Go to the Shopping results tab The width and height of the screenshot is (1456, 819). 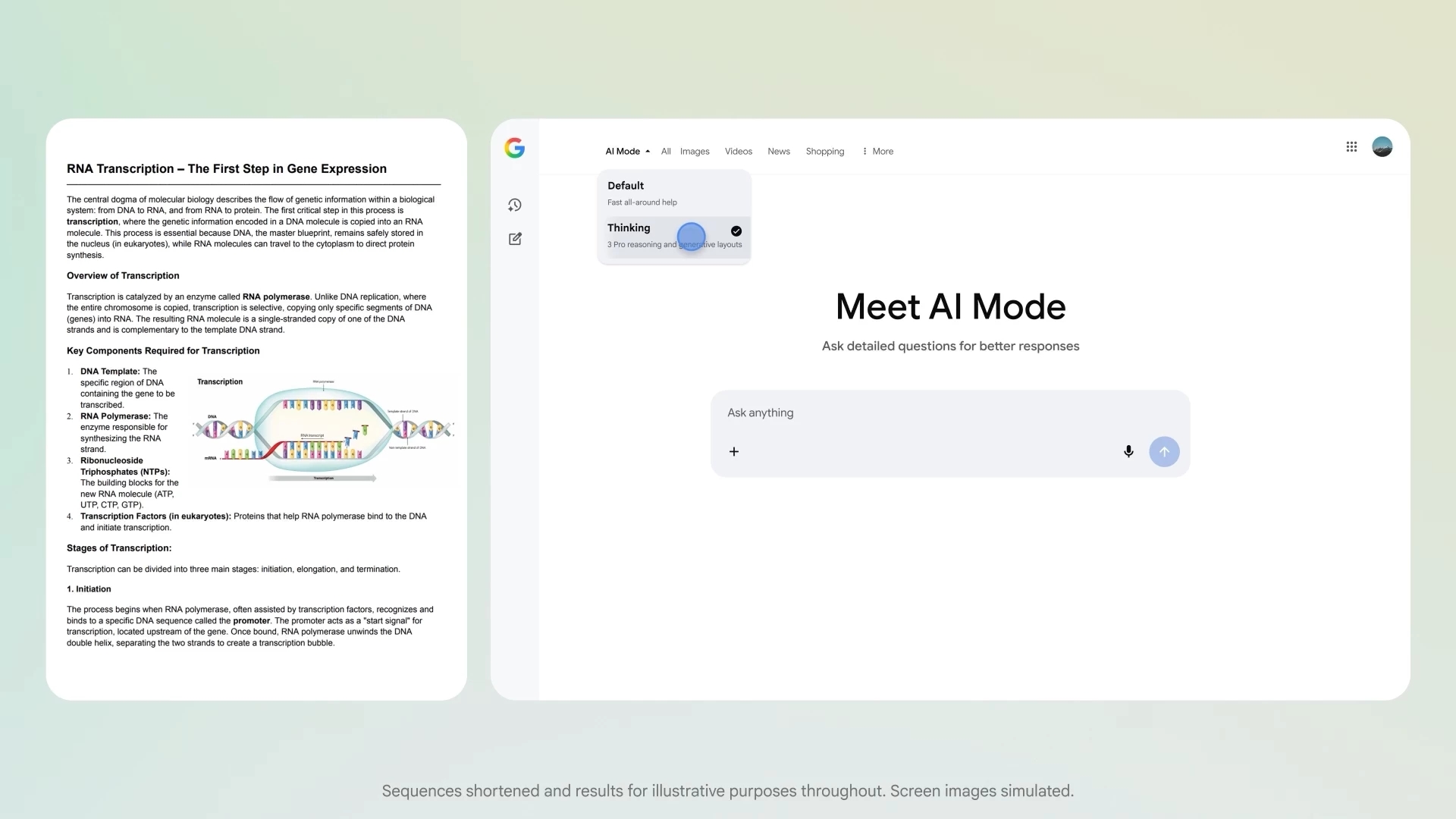824,151
